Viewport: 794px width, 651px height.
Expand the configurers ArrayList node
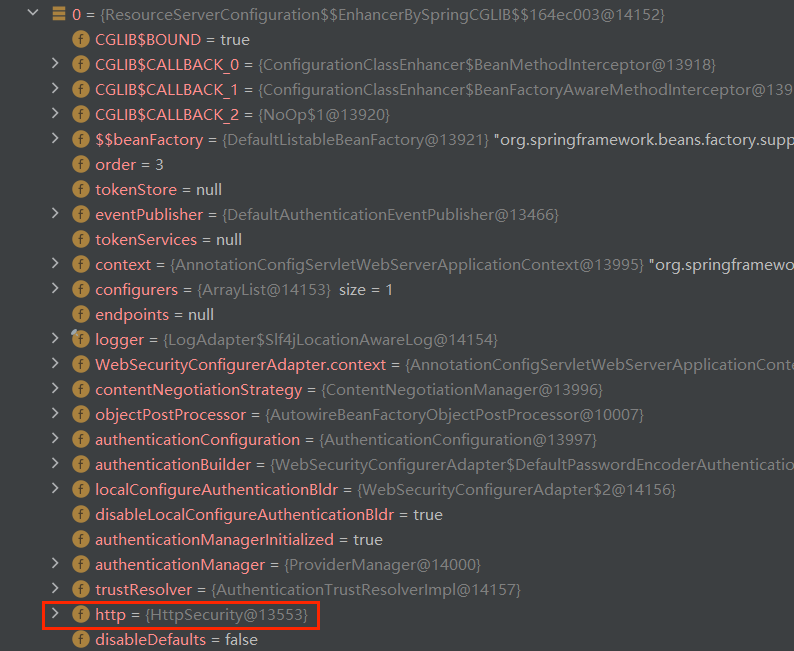(x=56, y=290)
